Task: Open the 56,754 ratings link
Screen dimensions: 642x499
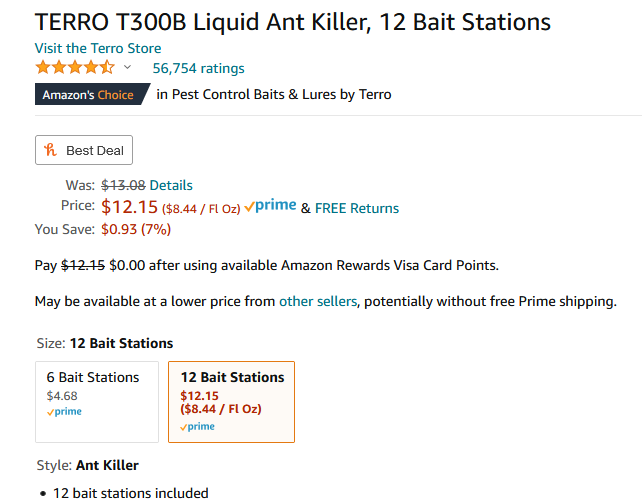Action: tap(199, 68)
